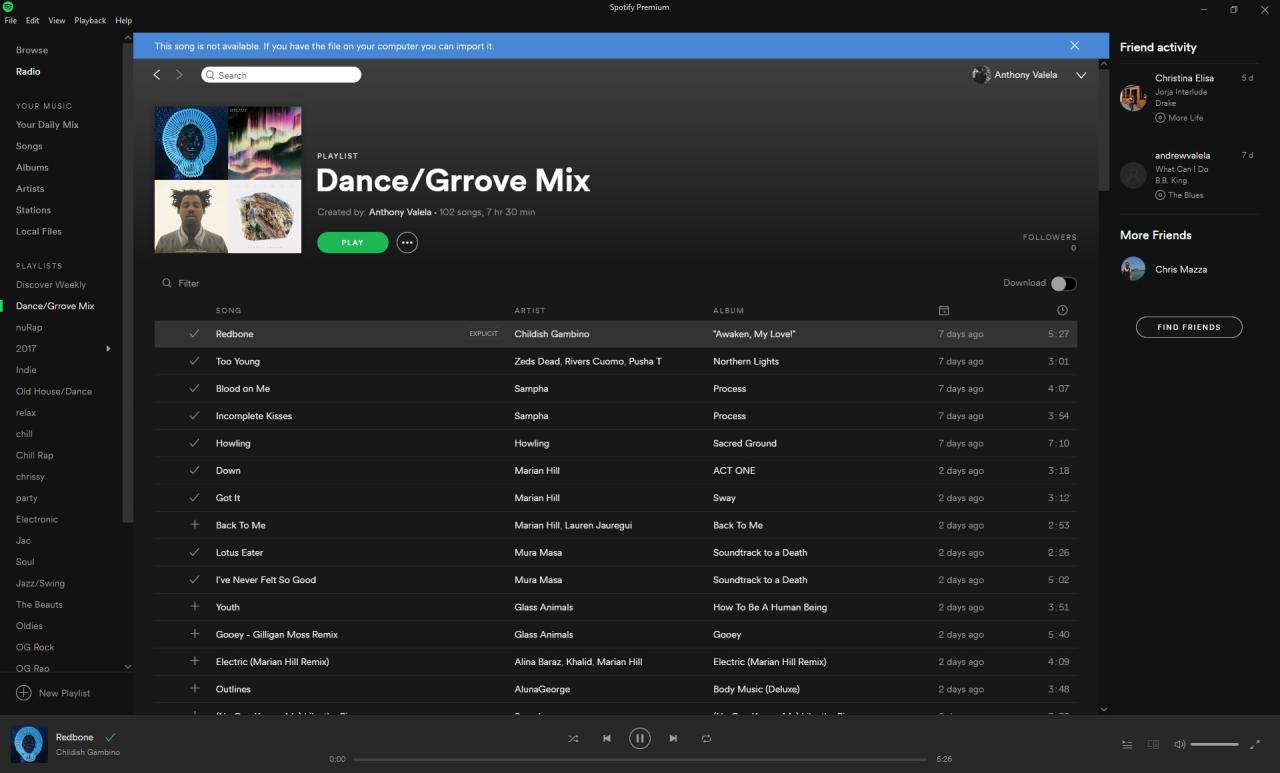Open the Northern Lights album link
Viewport: 1280px width, 773px height.
pos(746,361)
